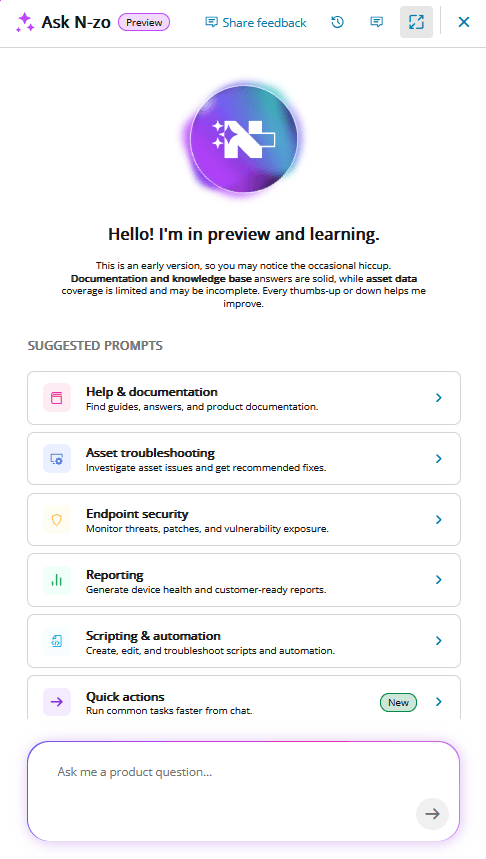Click the Share feedback link
The width and height of the screenshot is (486, 859).
point(255,22)
